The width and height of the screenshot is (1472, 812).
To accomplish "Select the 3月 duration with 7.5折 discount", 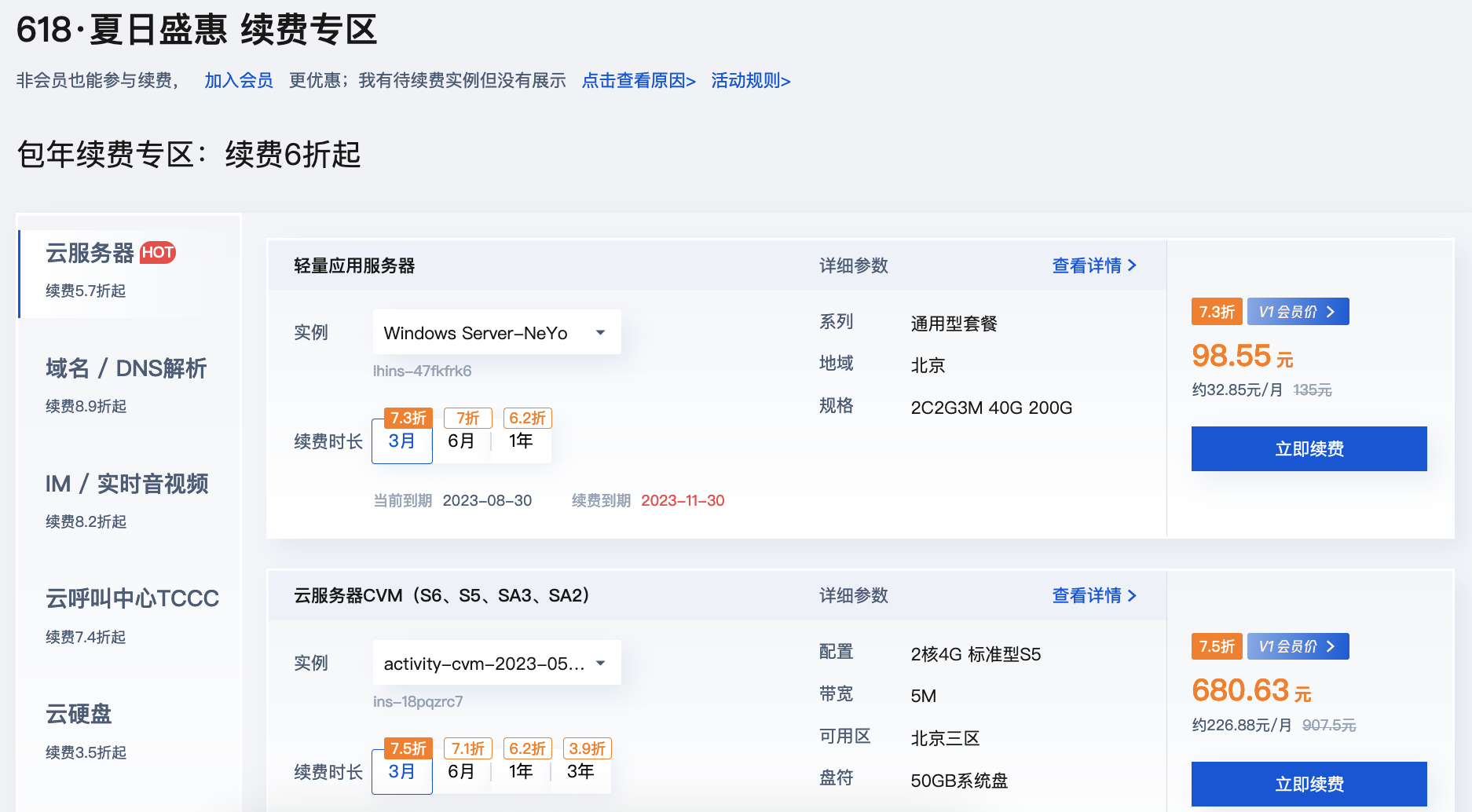I will point(401,772).
